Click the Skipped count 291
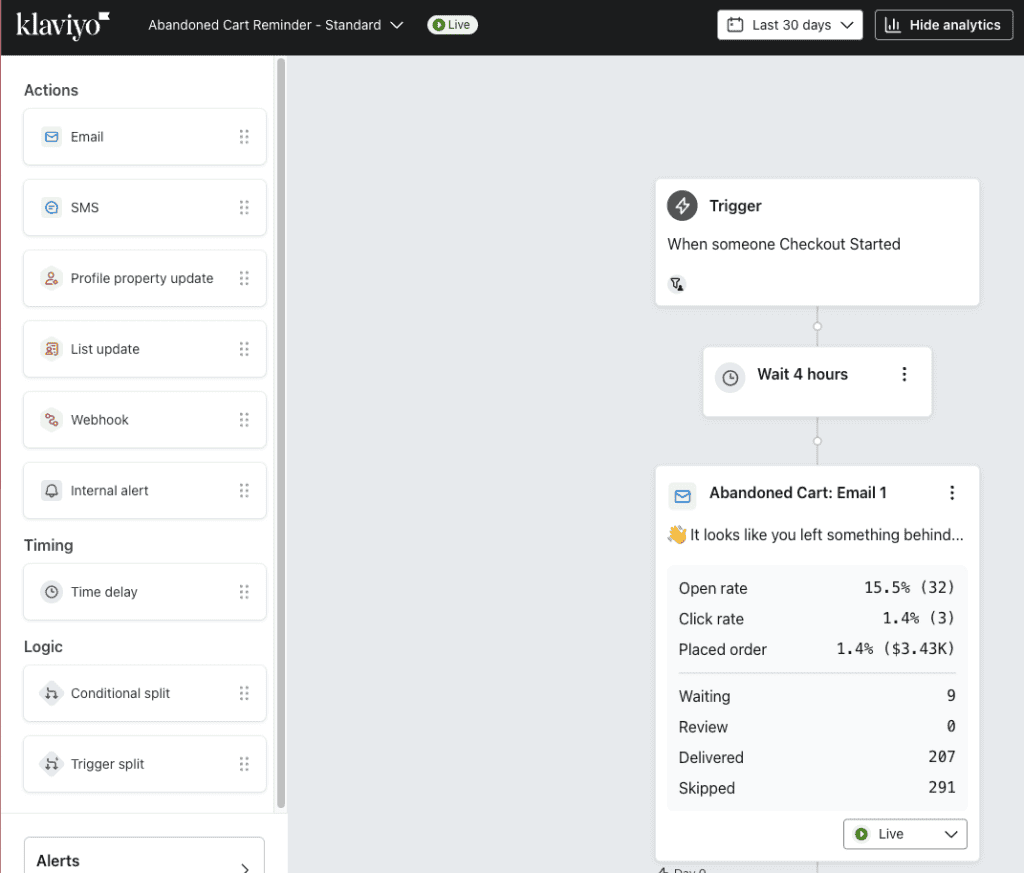 coord(942,787)
